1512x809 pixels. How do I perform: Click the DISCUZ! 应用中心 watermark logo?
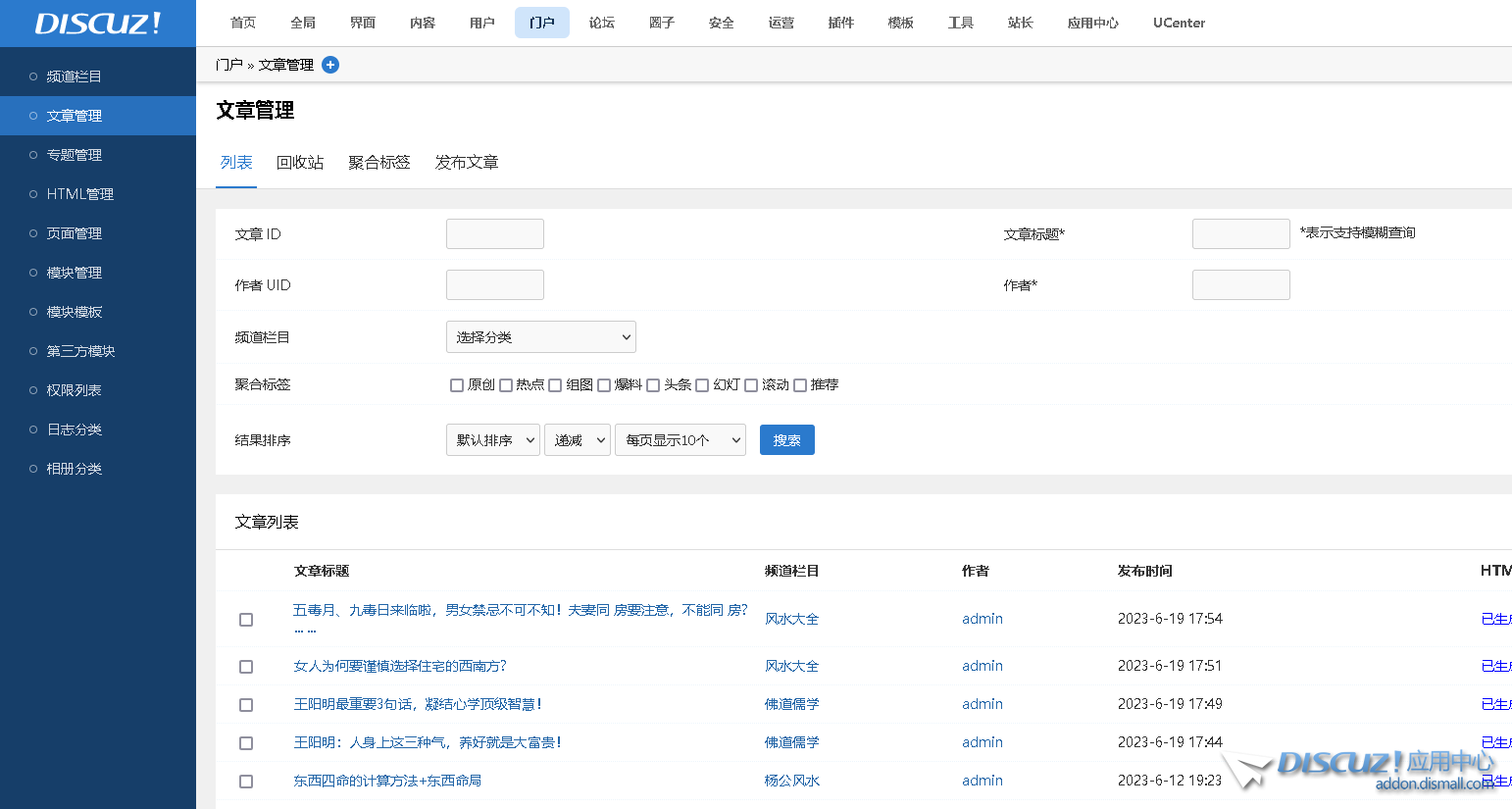1363,768
